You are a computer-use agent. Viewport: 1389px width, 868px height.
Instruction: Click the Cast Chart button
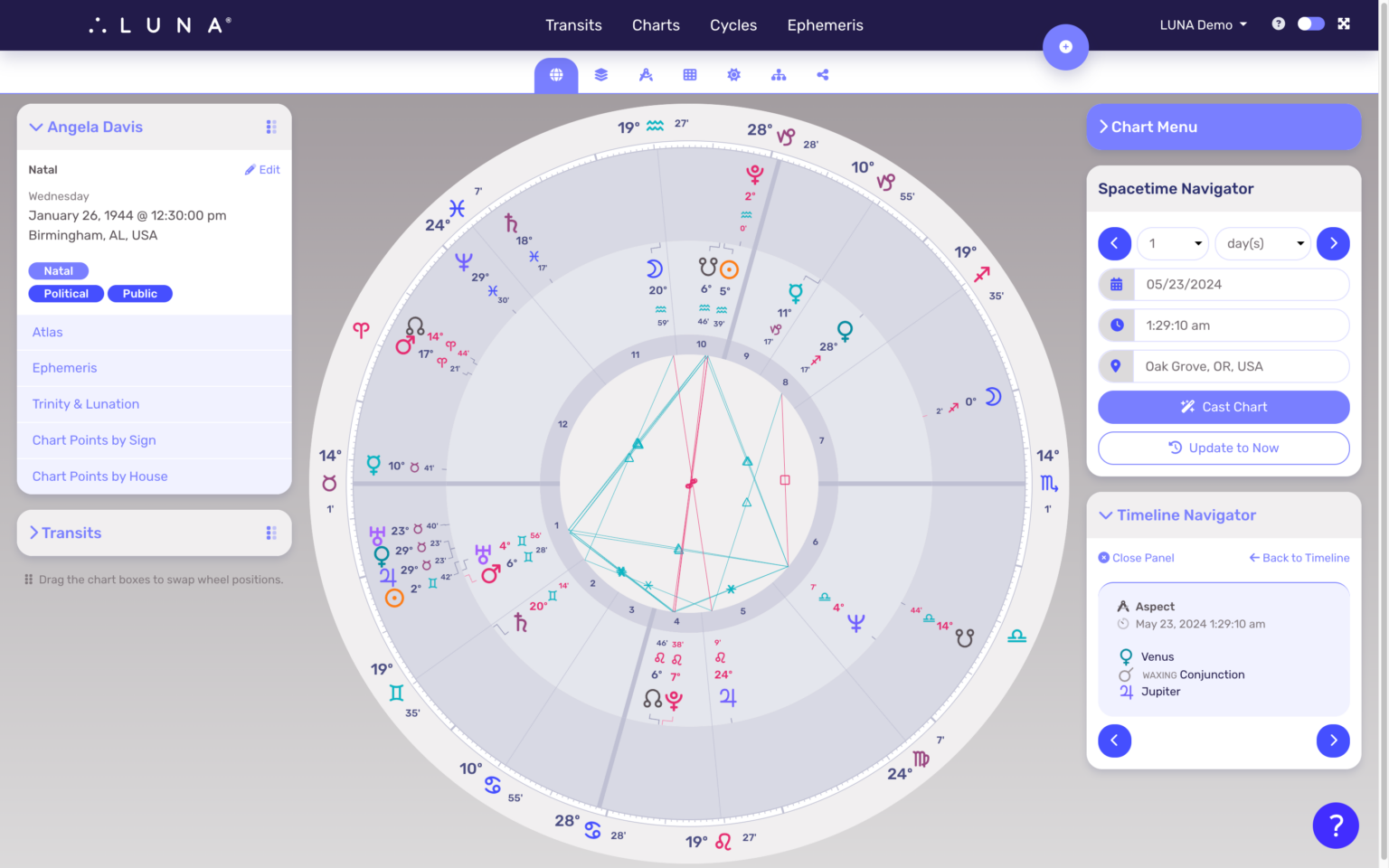tap(1223, 407)
